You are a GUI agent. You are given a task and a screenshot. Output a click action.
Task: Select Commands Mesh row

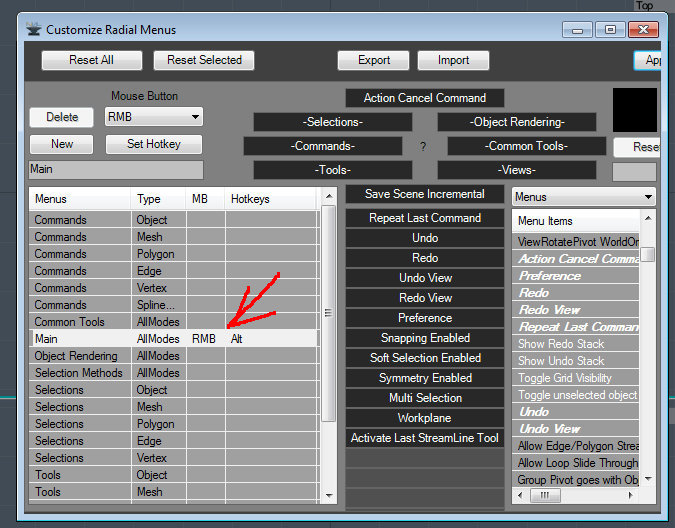click(x=174, y=237)
